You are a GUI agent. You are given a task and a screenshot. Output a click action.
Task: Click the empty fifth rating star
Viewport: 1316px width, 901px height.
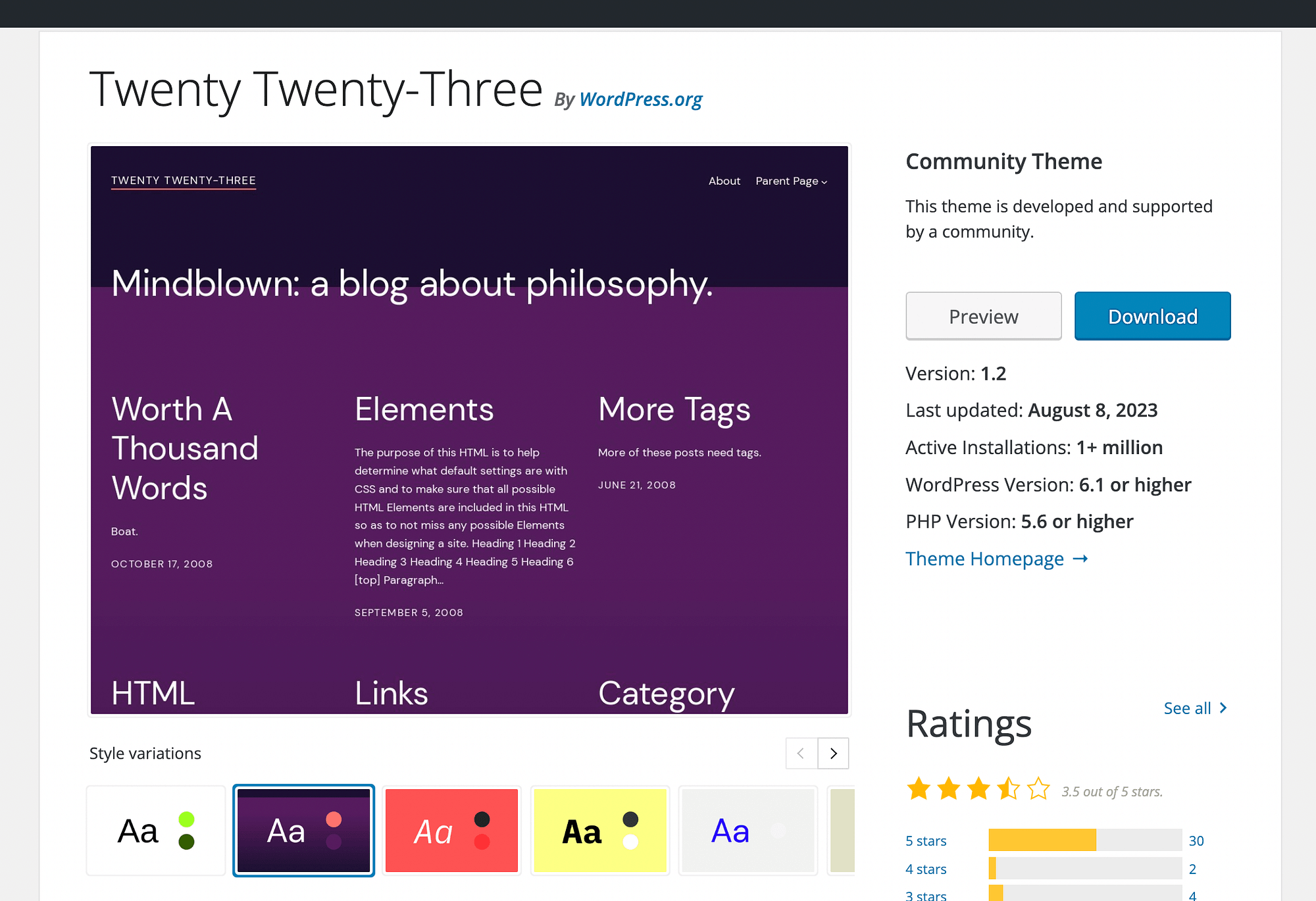point(1037,788)
